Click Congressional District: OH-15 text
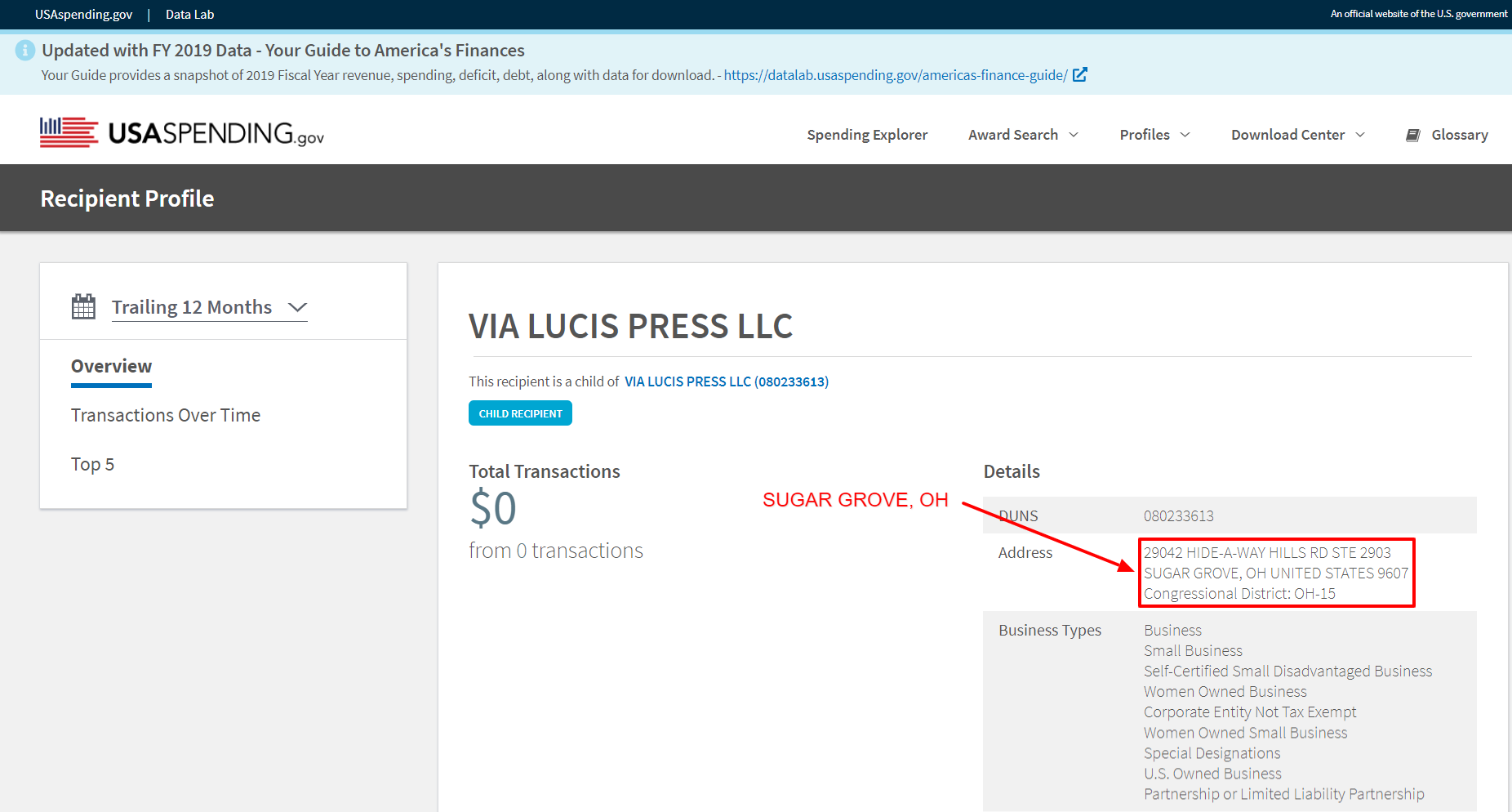 coord(1239,594)
